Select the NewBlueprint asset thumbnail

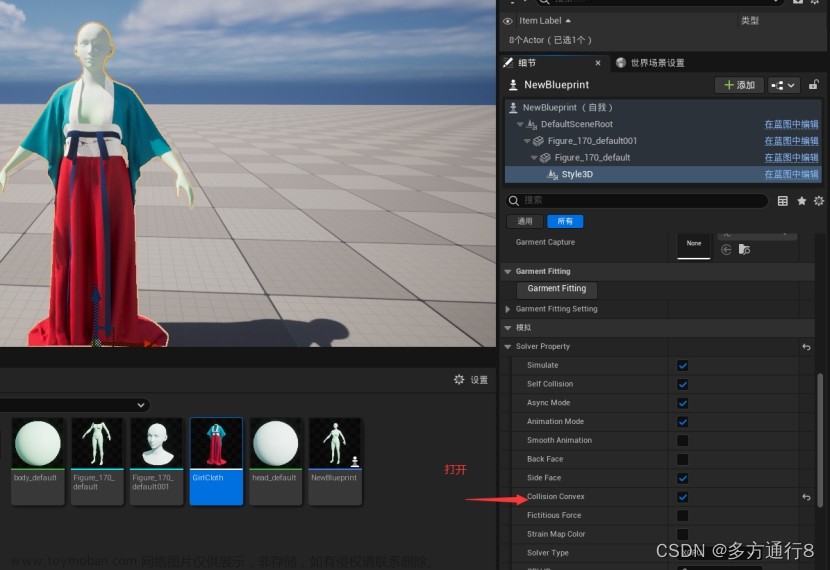click(335, 461)
